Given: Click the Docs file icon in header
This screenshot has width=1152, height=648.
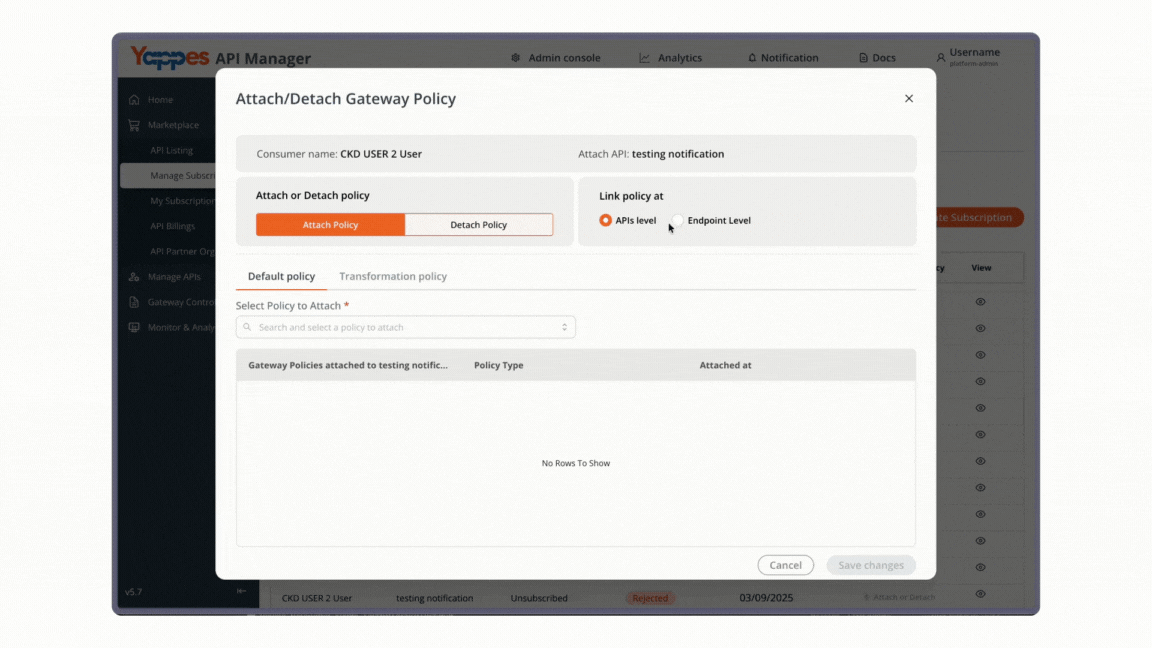Looking at the screenshot, I should pos(863,58).
